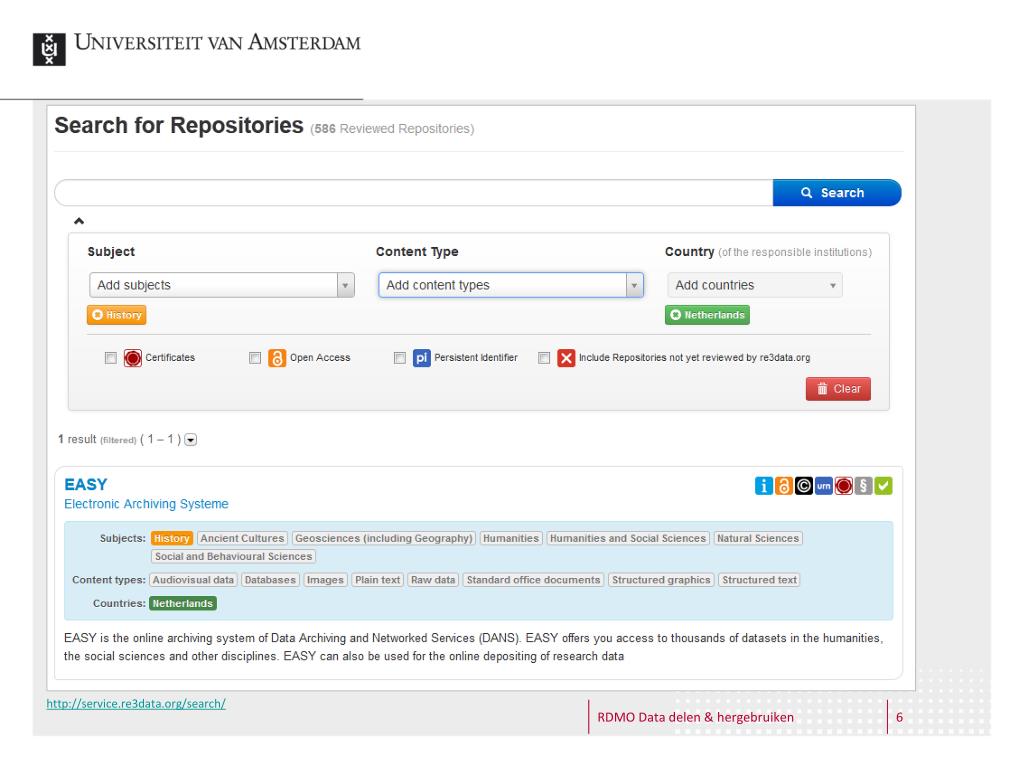The height and width of the screenshot is (768, 1024).
Task: Tick the Open Access checkbox
Action: click(x=255, y=358)
